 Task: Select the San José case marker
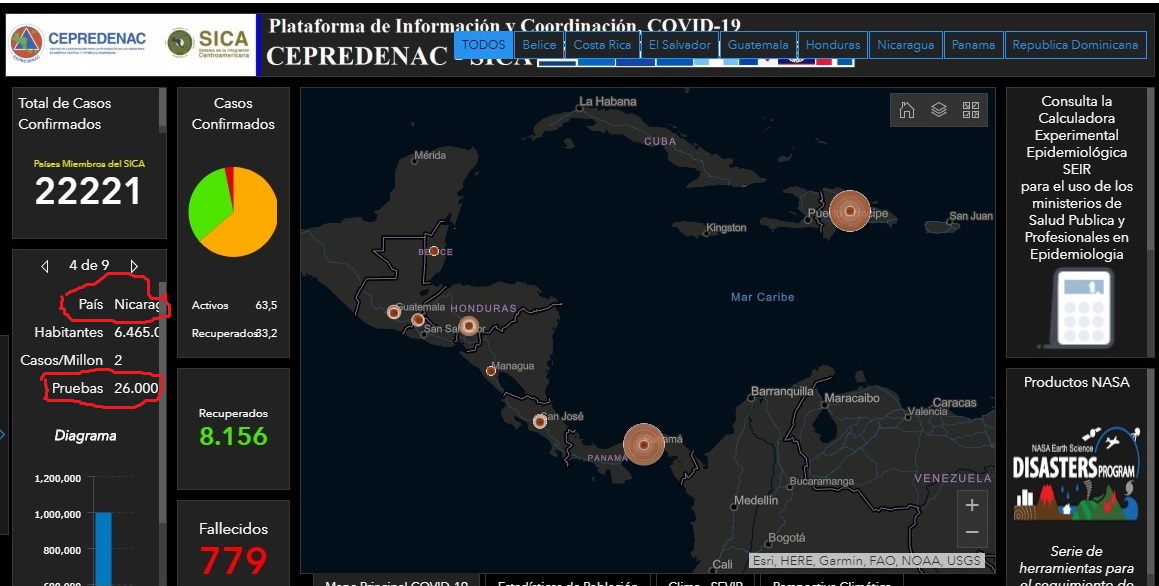pos(540,421)
